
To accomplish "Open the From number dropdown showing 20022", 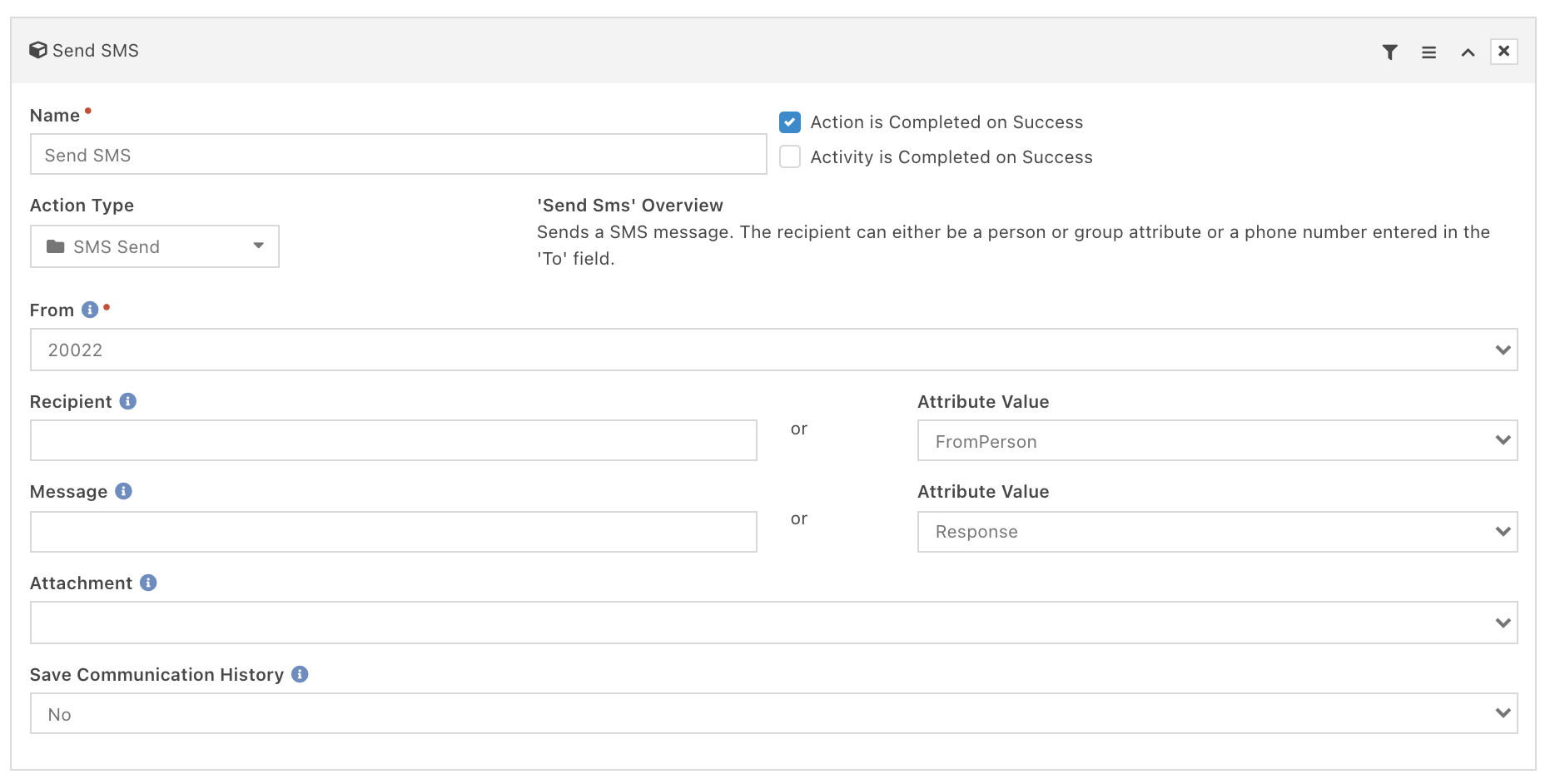I will pyautogui.click(x=773, y=350).
